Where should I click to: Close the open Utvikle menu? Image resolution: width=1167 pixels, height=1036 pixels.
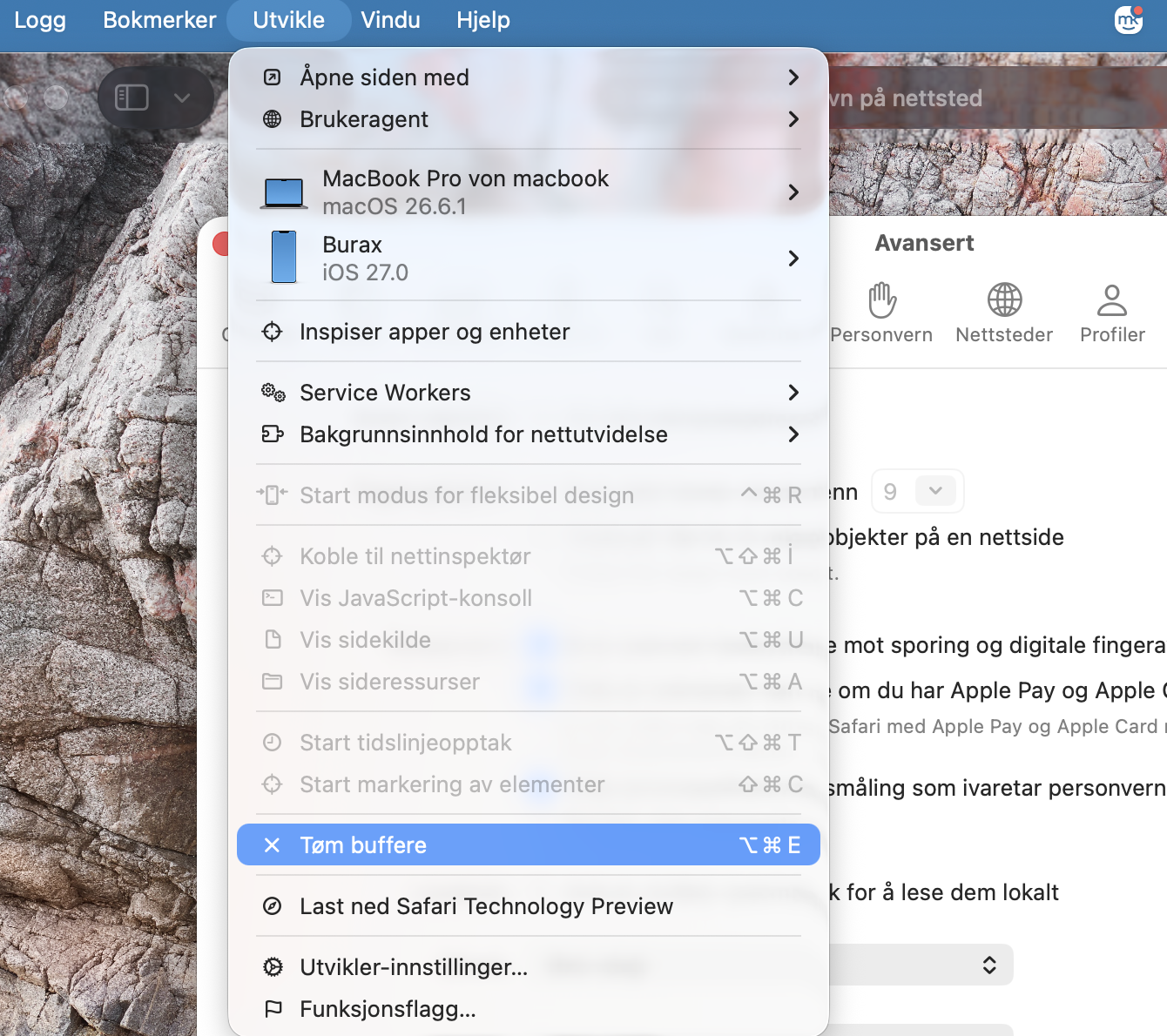click(x=288, y=20)
